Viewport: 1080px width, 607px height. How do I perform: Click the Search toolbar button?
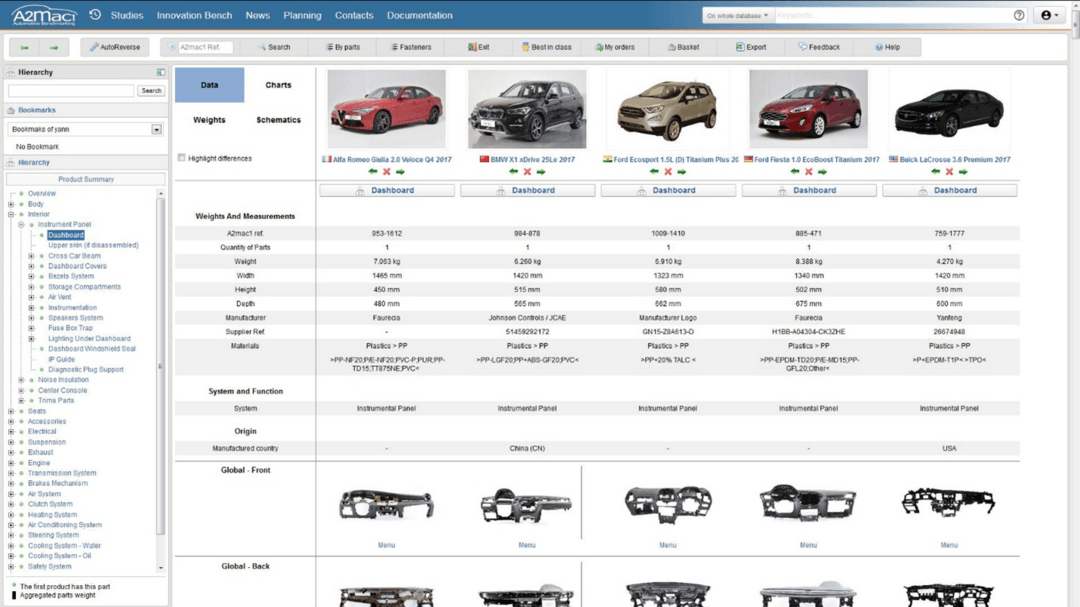pyautogui.click(x=273, y=48)
